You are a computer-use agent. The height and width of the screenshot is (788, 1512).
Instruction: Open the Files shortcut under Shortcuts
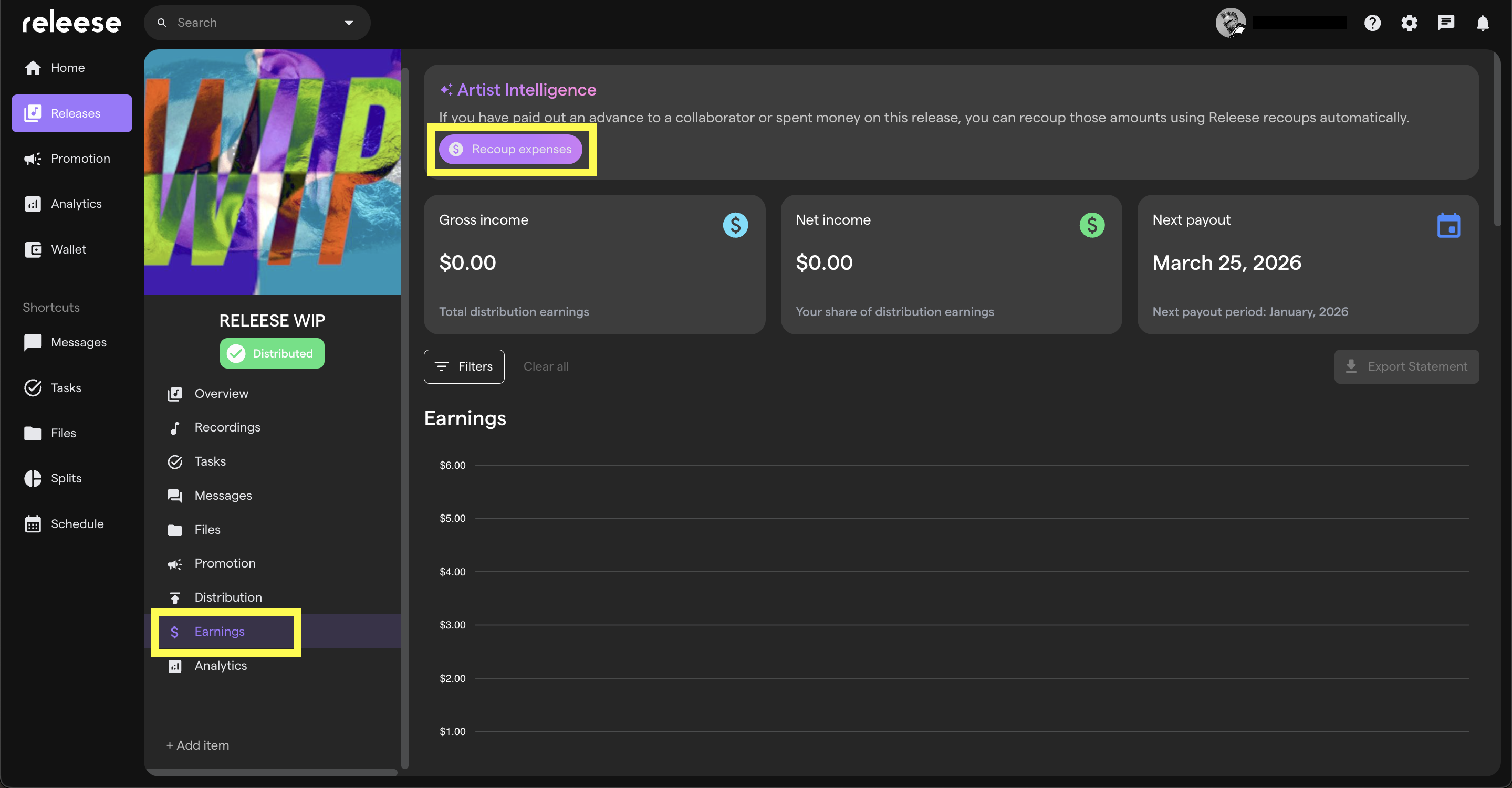71,433
